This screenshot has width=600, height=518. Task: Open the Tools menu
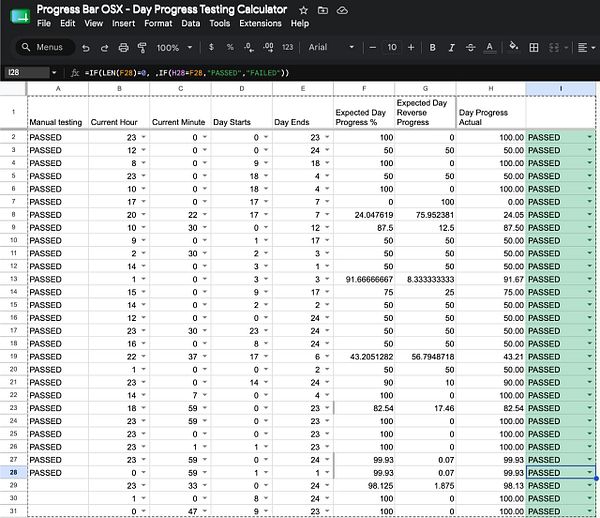(220, 23)
